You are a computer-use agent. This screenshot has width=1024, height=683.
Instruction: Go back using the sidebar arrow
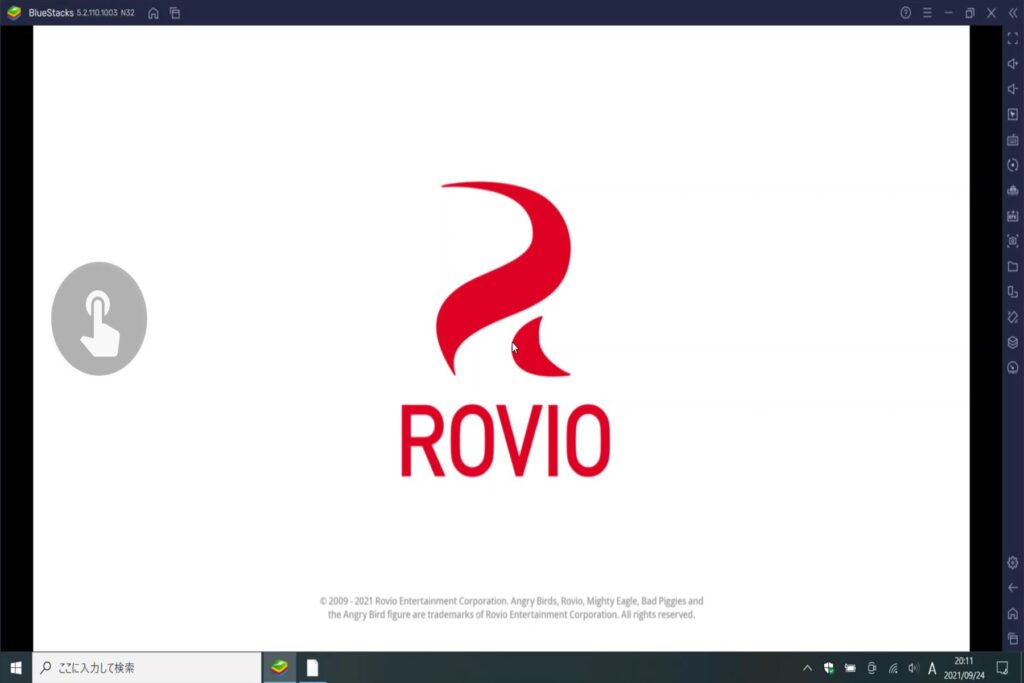(1013, 588)
